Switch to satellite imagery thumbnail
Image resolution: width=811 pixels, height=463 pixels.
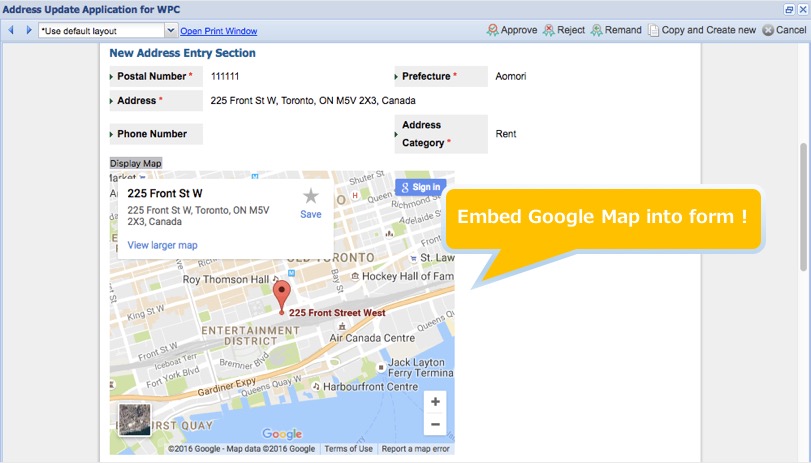pos(134,419)
